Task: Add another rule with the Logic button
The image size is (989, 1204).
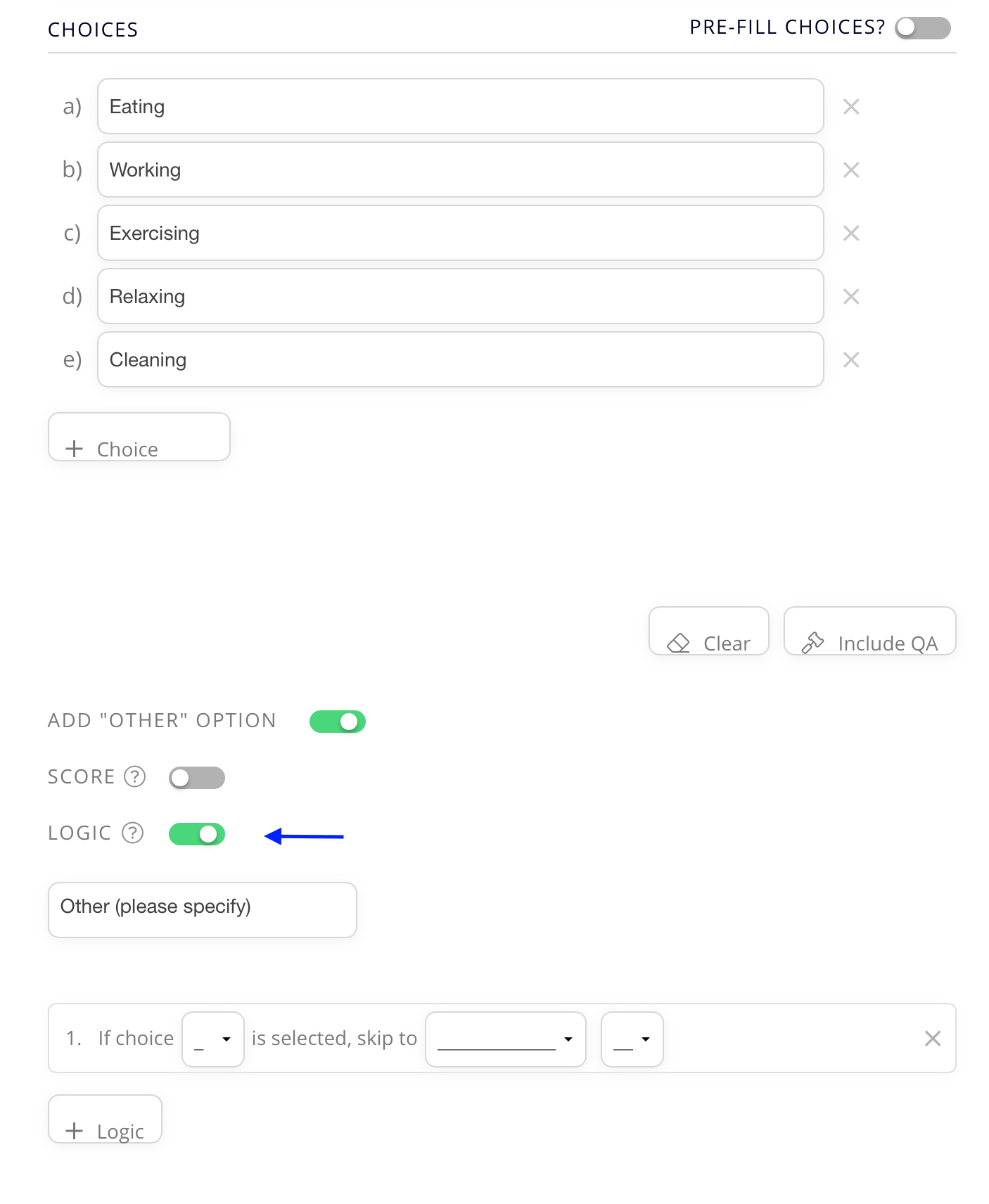Action: pyautogui.click(x=105, y=1120)
